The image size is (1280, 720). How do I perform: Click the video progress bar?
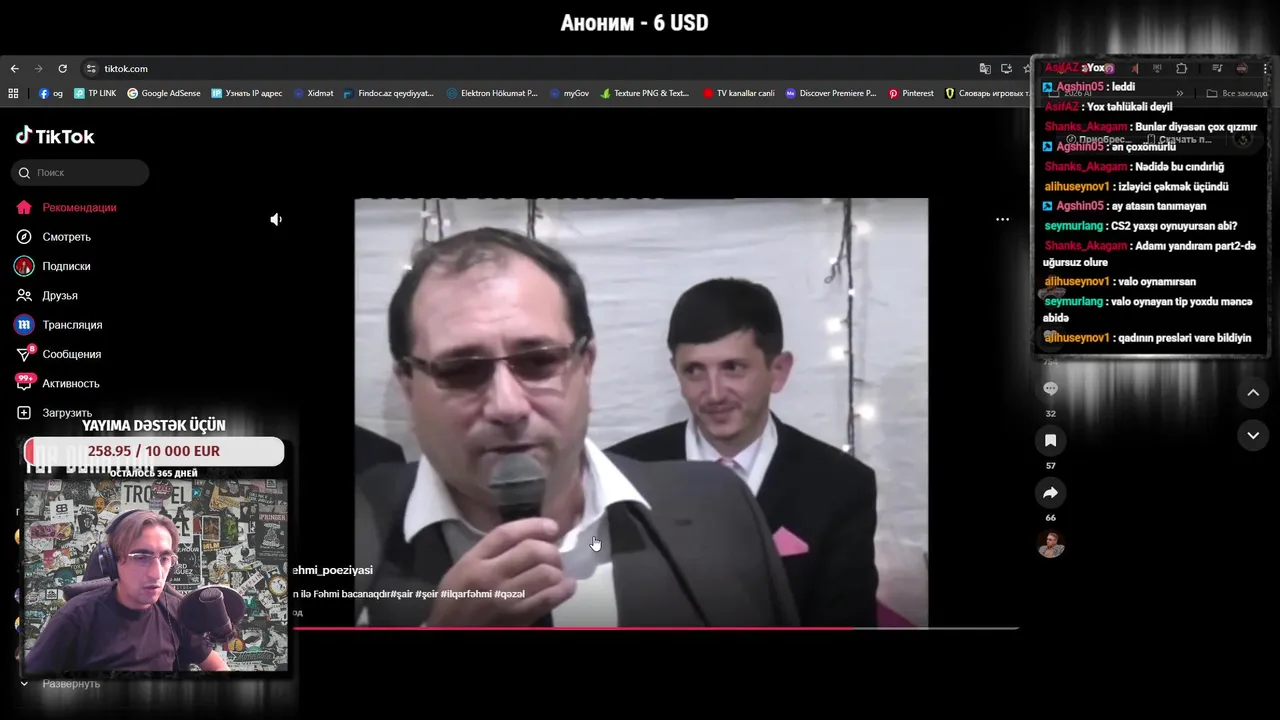[x=655, y=628]
